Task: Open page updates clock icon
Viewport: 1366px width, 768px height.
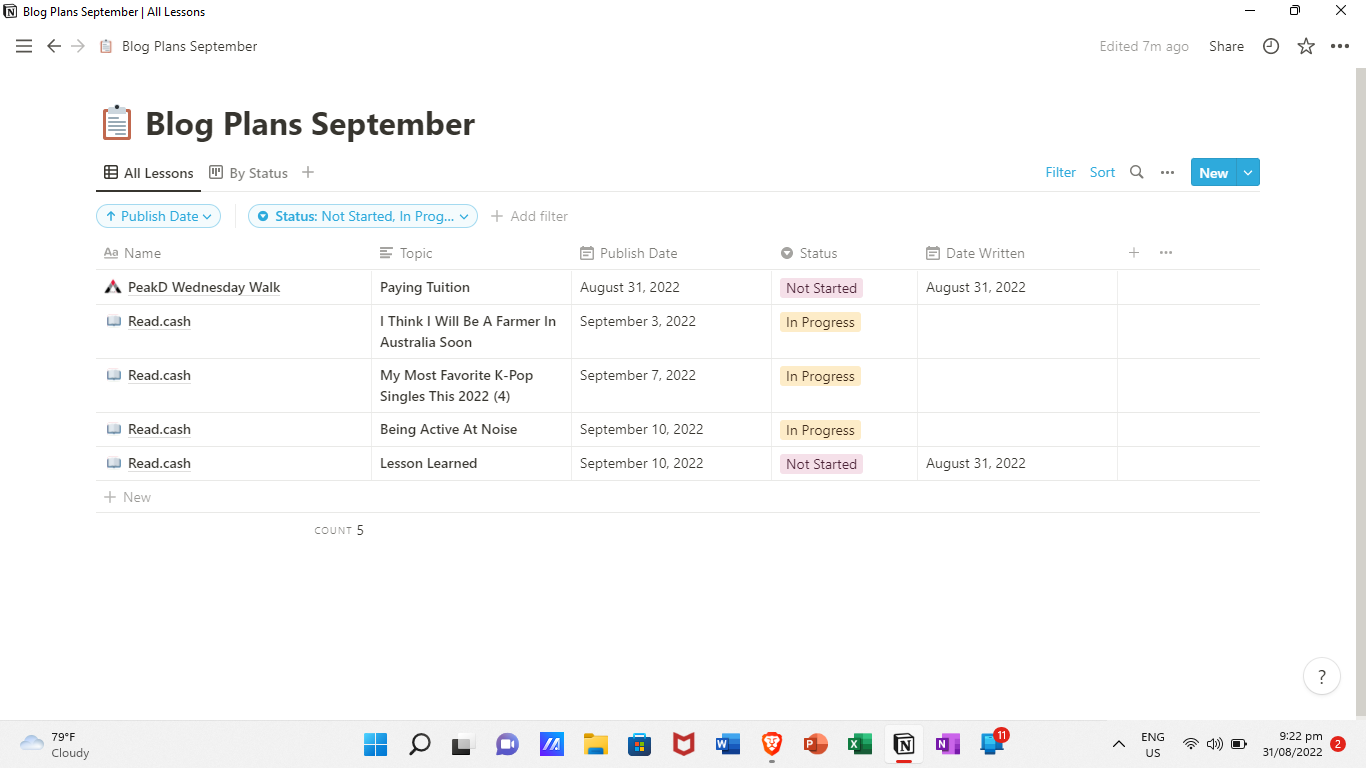Action: click(x=1271, y=46)
